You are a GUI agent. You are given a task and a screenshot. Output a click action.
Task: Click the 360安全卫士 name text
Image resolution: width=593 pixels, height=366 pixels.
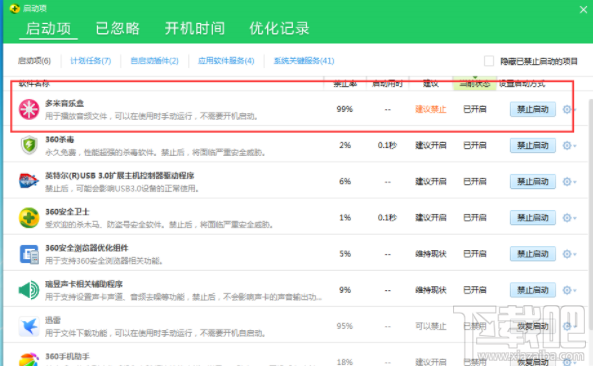(67, 212)
